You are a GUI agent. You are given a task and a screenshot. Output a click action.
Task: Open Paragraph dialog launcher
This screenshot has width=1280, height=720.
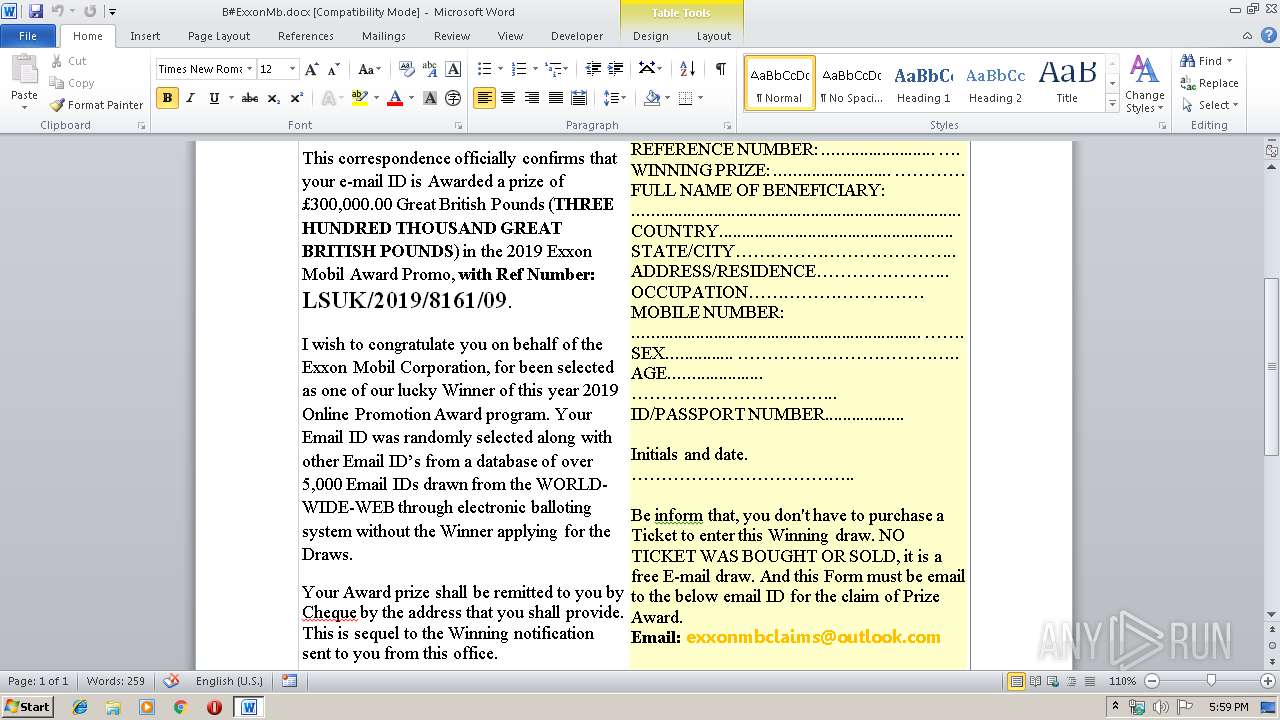click(x=727, y=126)
